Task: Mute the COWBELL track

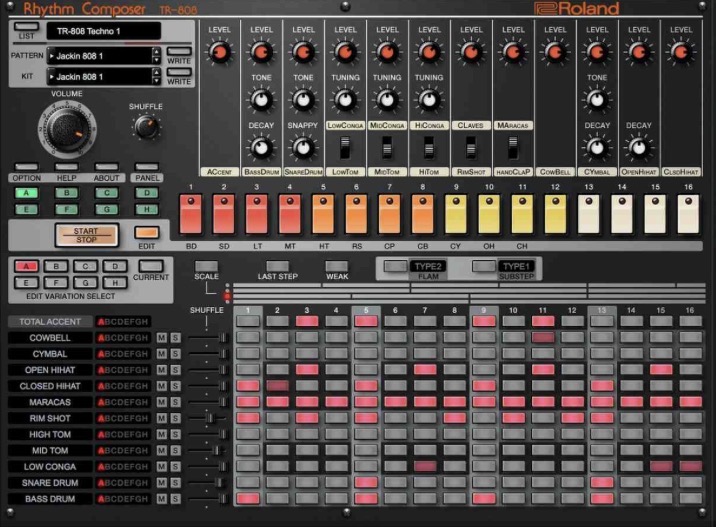Action: 162,338
